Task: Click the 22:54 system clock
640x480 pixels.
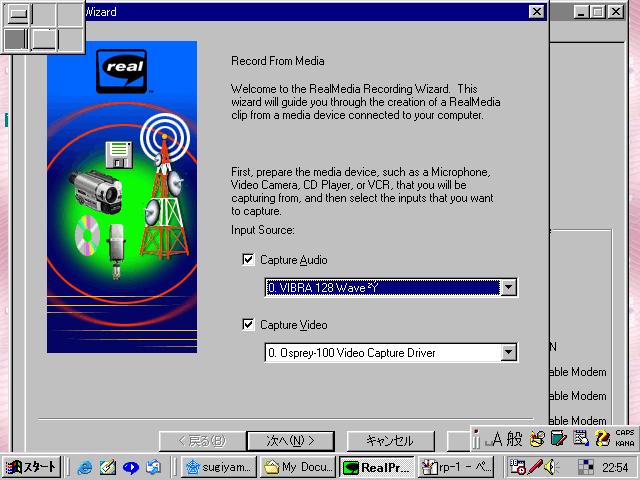Action: click(x=615, y=467)
